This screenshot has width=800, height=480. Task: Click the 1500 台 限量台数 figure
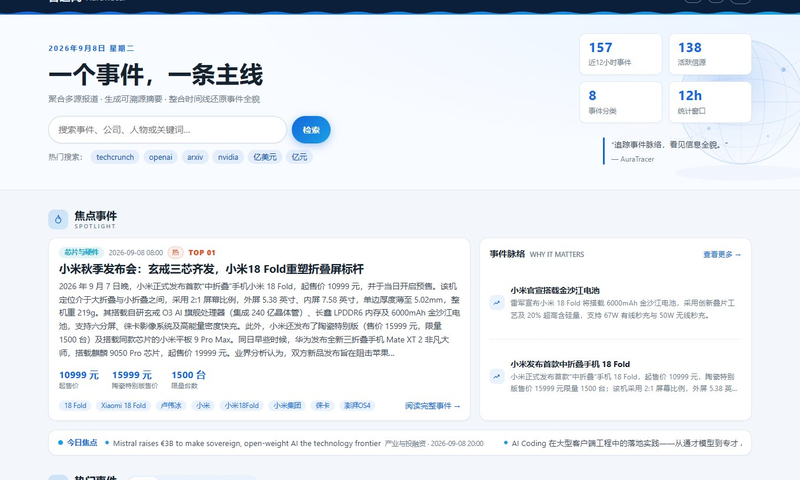188,379
